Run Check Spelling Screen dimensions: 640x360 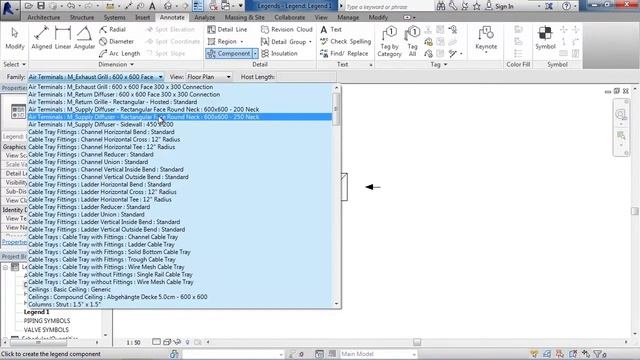click(345, 41)
